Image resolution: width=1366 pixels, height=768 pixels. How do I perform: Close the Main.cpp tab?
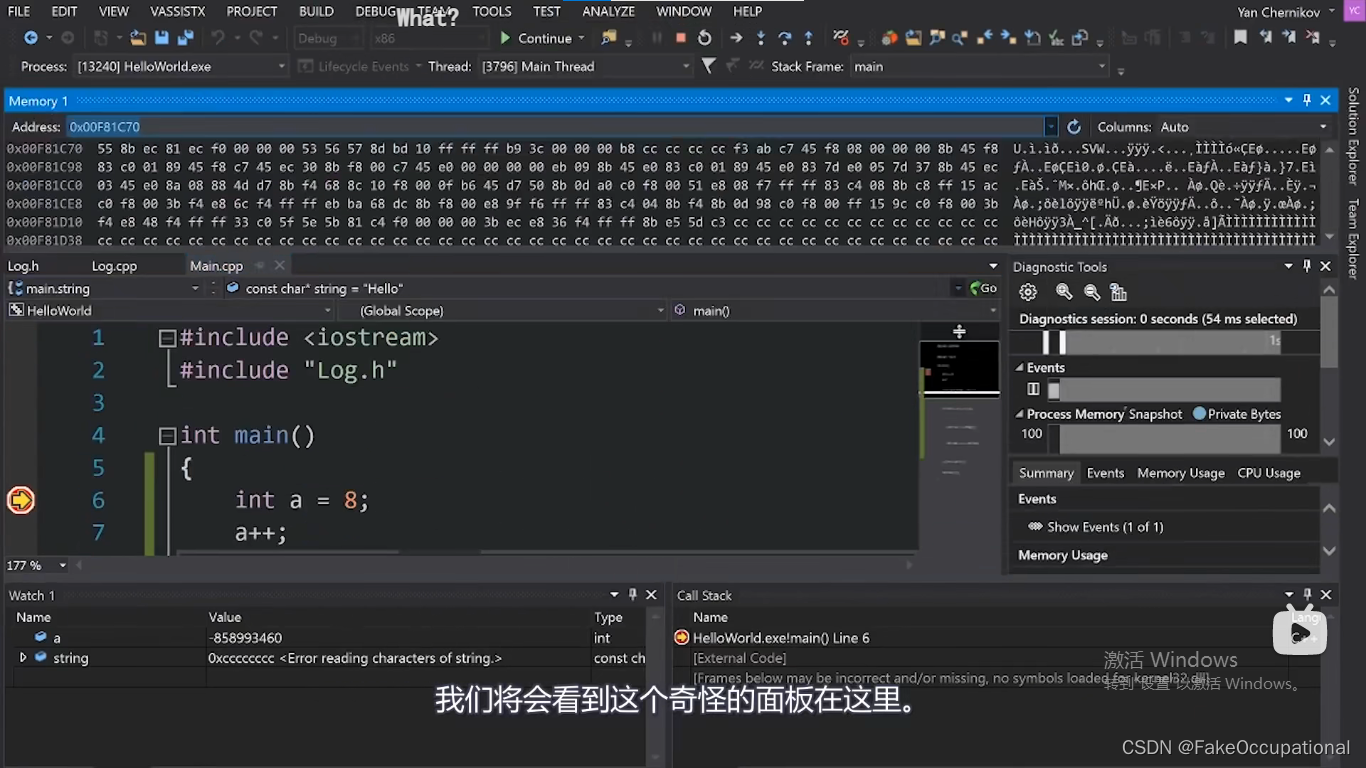click(280, 266)
